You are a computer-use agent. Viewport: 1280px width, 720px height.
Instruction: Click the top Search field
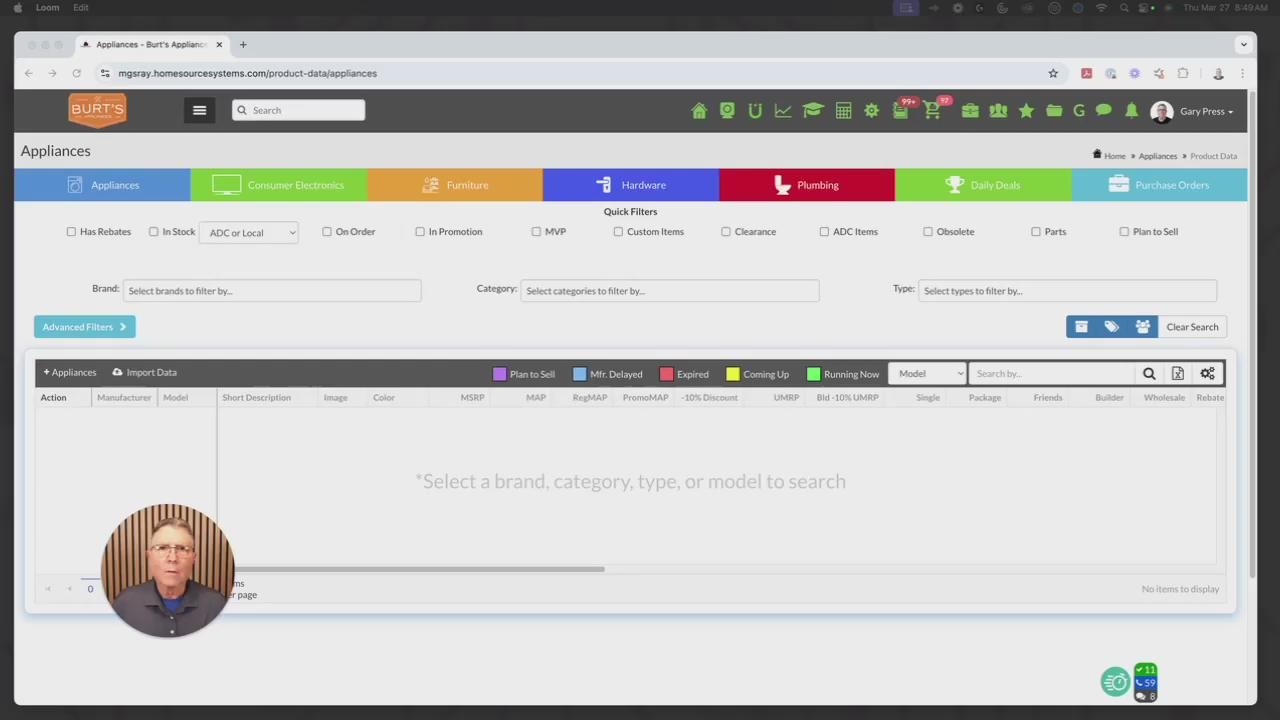[299, 110]
